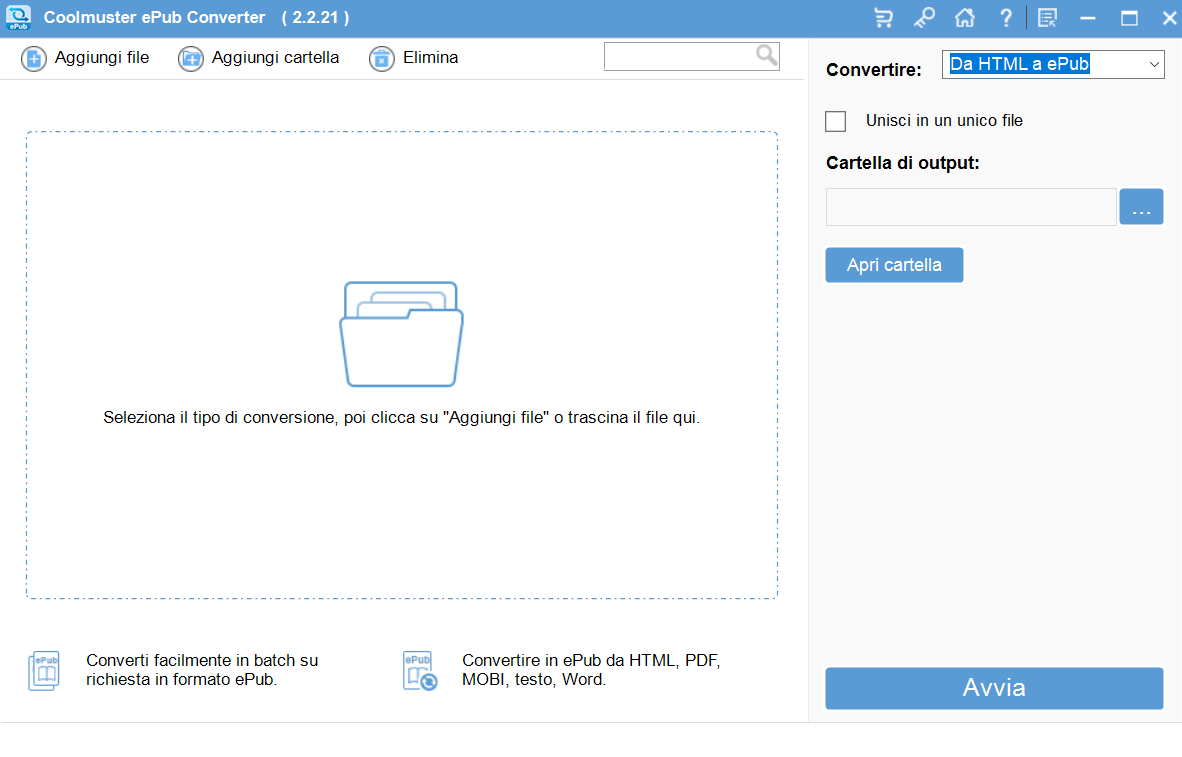Click the large folder drop-zone icon
This screenshot has width=1182, height=757.
click(x=401, y=334)
